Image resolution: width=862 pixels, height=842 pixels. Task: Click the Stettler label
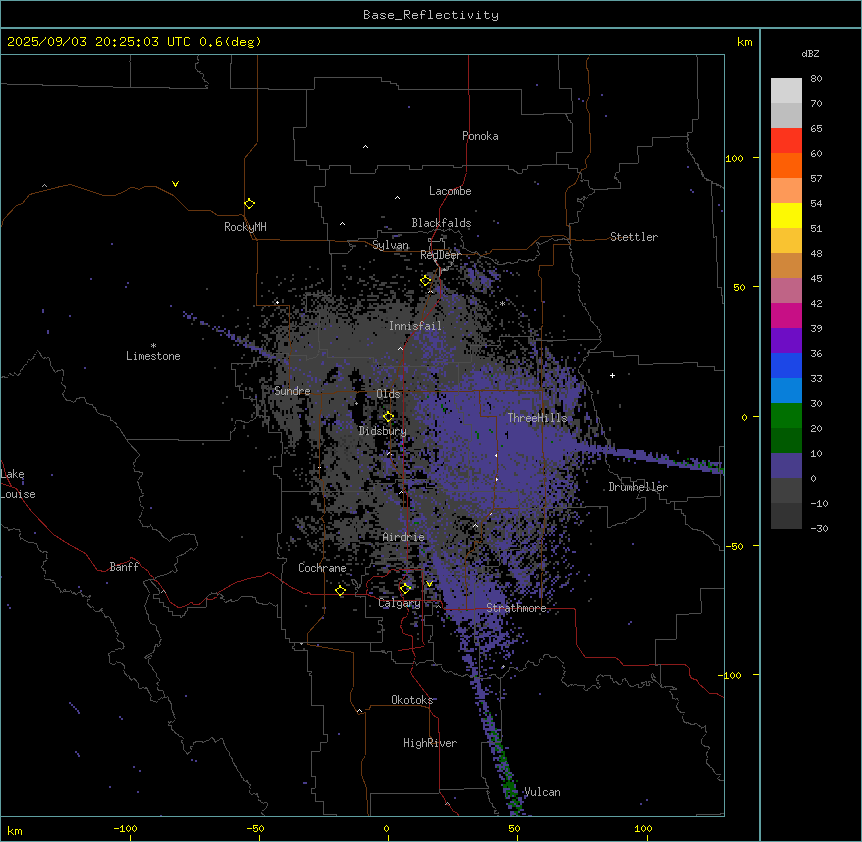[x=634, y=237]
